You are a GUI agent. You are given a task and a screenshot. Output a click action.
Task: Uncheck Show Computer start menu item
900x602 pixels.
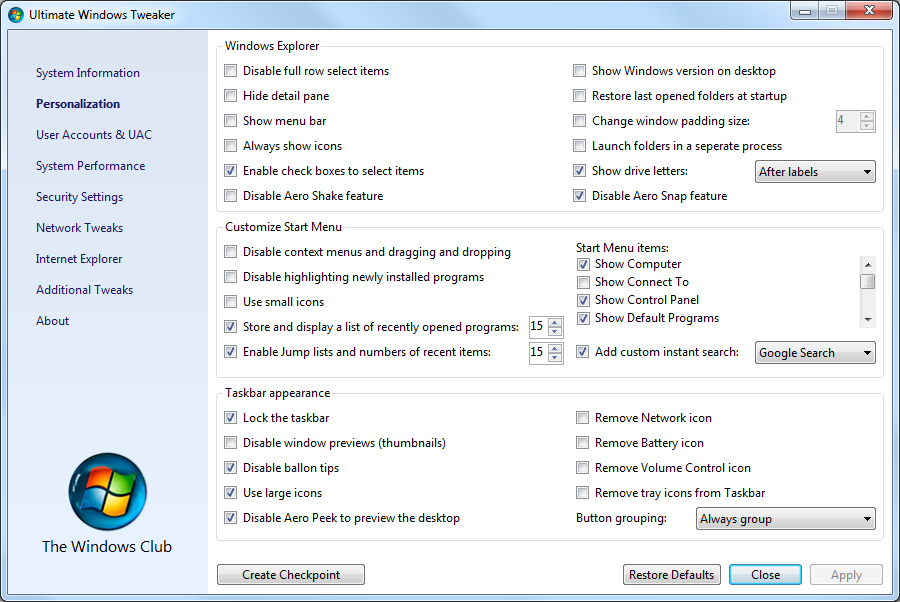tap(583, 264)
